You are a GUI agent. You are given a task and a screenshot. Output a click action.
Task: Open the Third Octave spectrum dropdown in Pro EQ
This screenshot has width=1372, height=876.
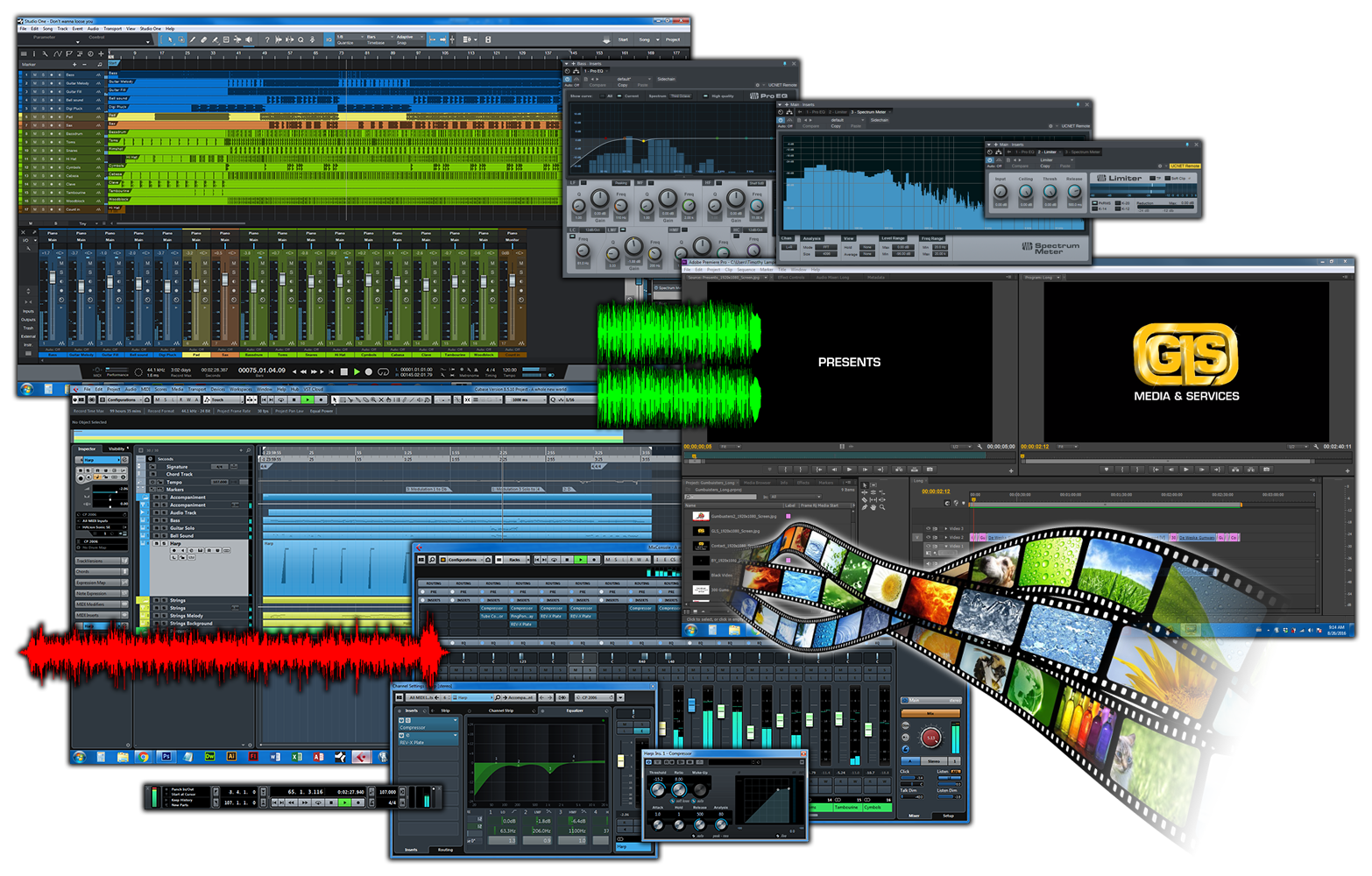point(681,96)
